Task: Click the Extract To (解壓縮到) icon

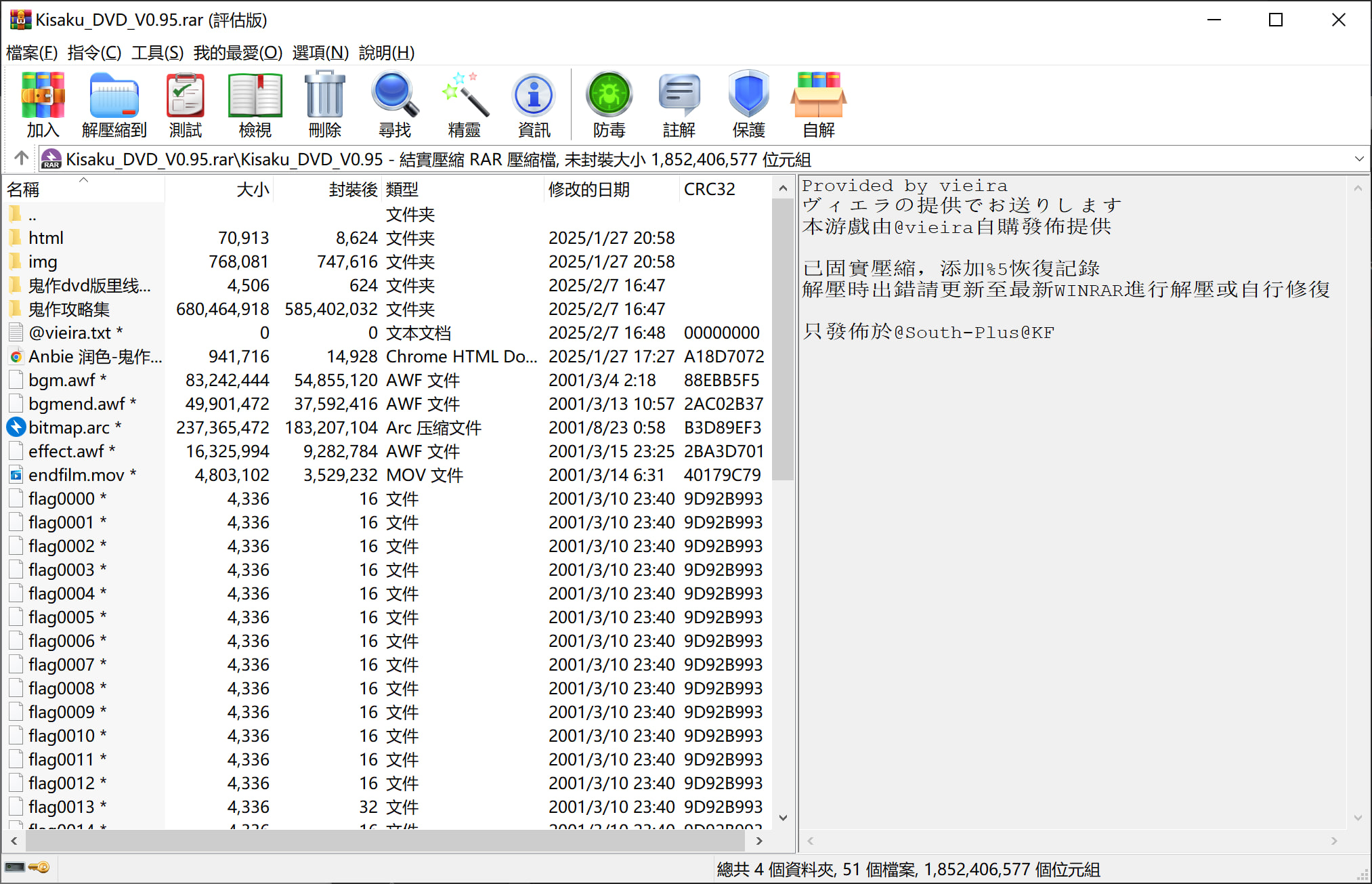Action: [x=114, y=104]
